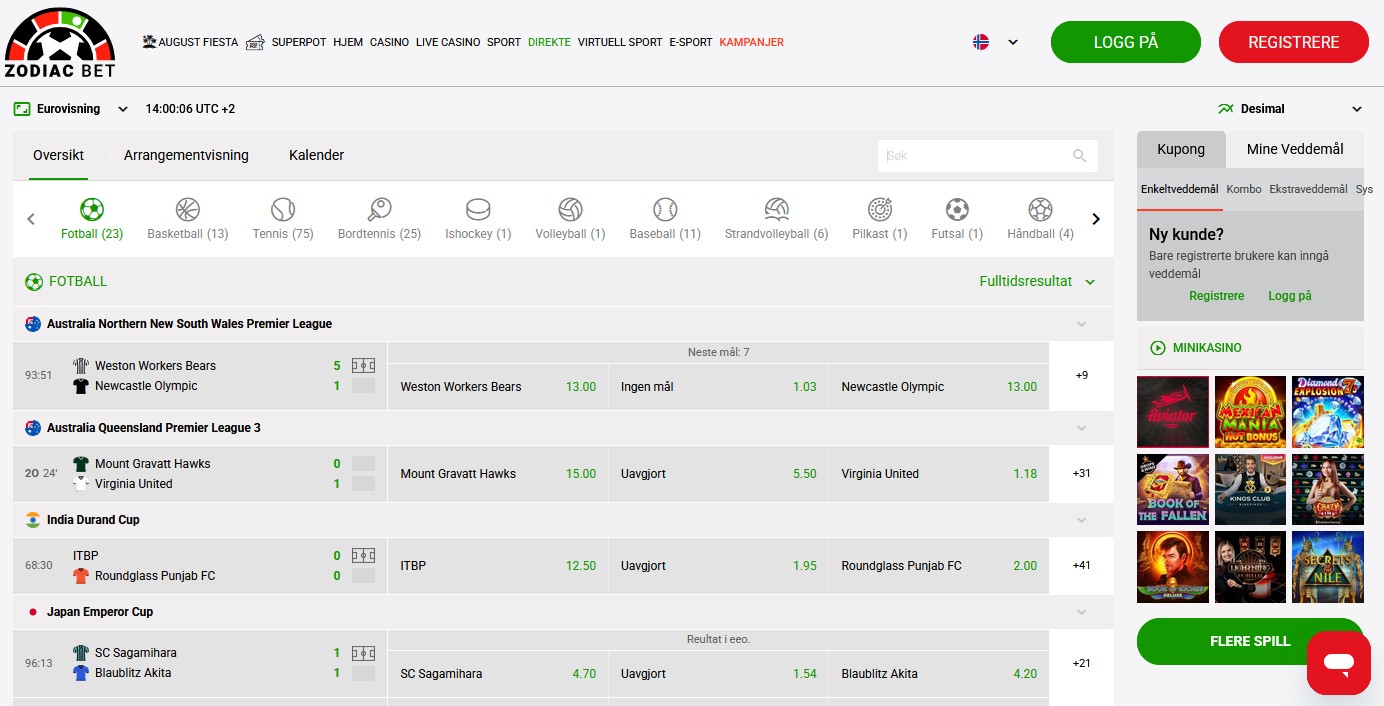Click the Norwegian flag language icon
Screen dimensions: 1384x706
pyautogui.click(x=981, y=42)
